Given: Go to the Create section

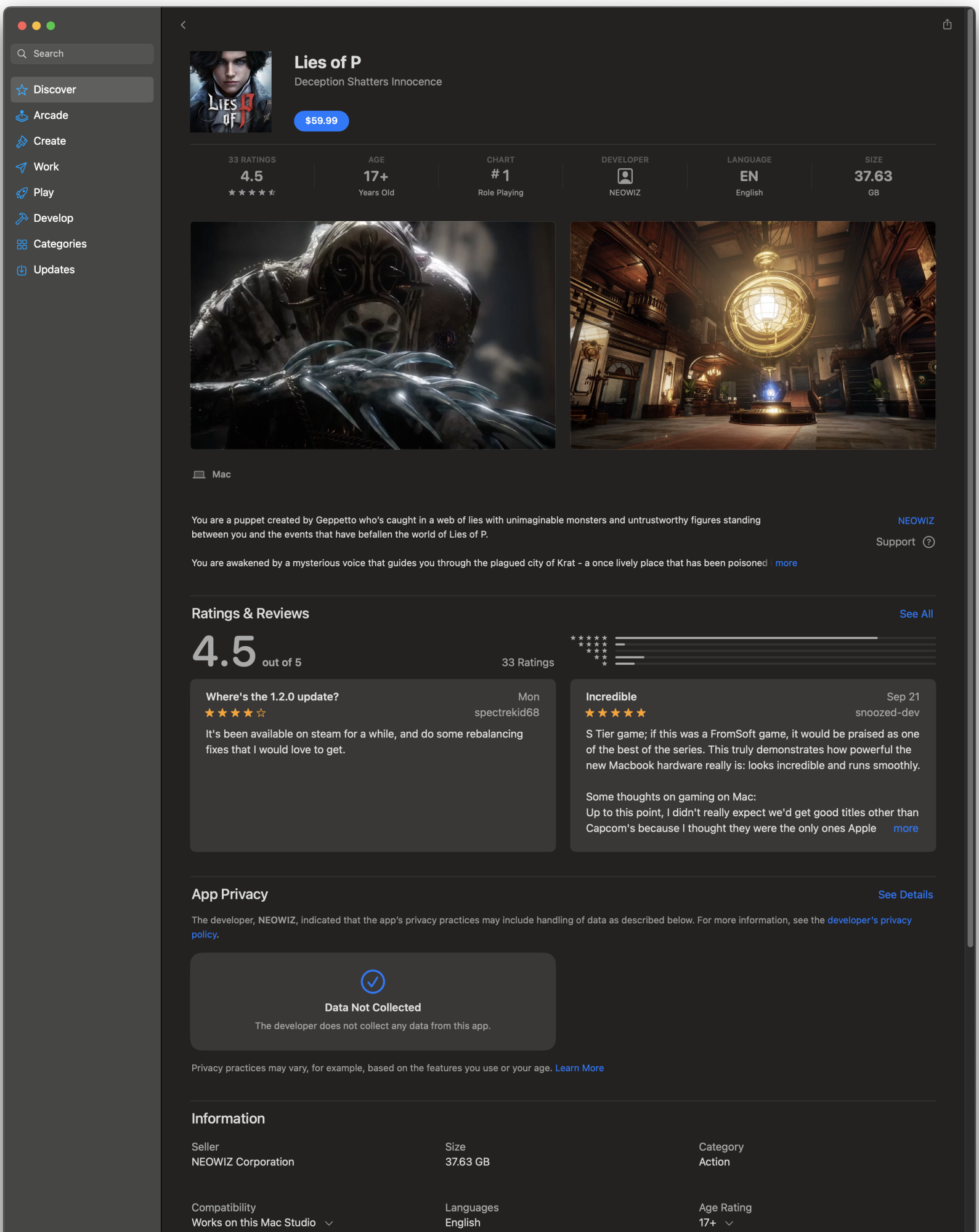Looking at the screenshot, I should click(x=82, y=141).
